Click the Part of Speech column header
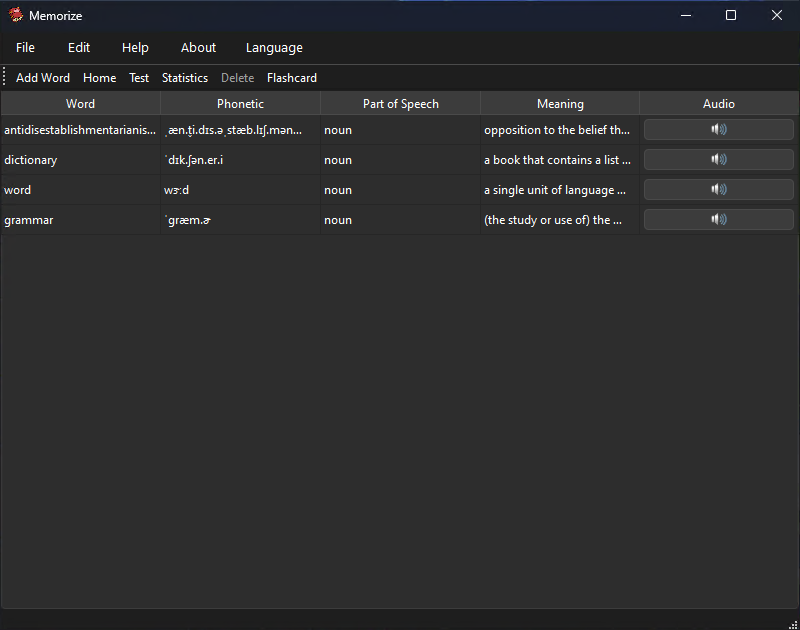This screenshot has height=630, width=800. coord(400,104)
